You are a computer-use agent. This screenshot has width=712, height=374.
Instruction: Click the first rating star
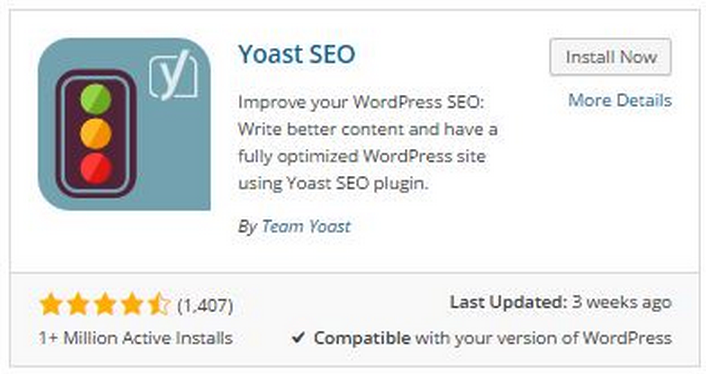pyautogui.click(x=51, y=304)
